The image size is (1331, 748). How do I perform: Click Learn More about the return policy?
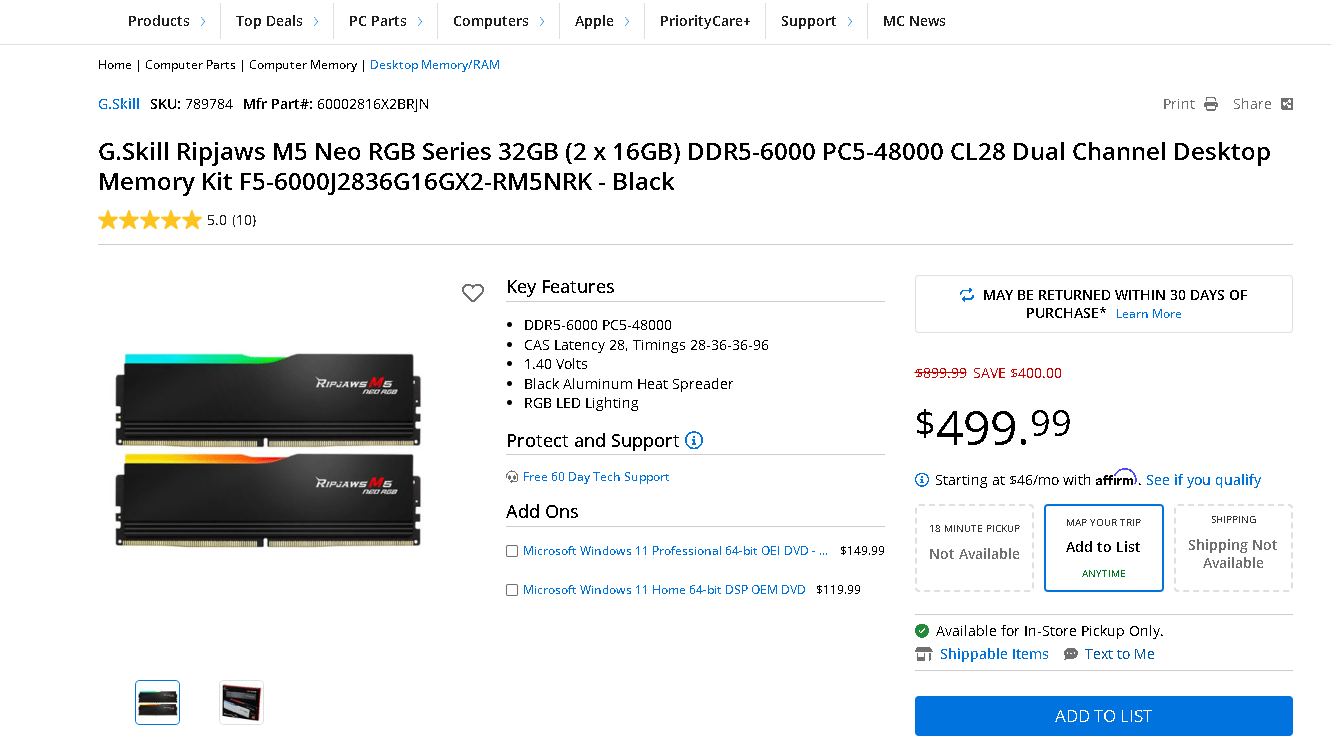[1148, 313]
